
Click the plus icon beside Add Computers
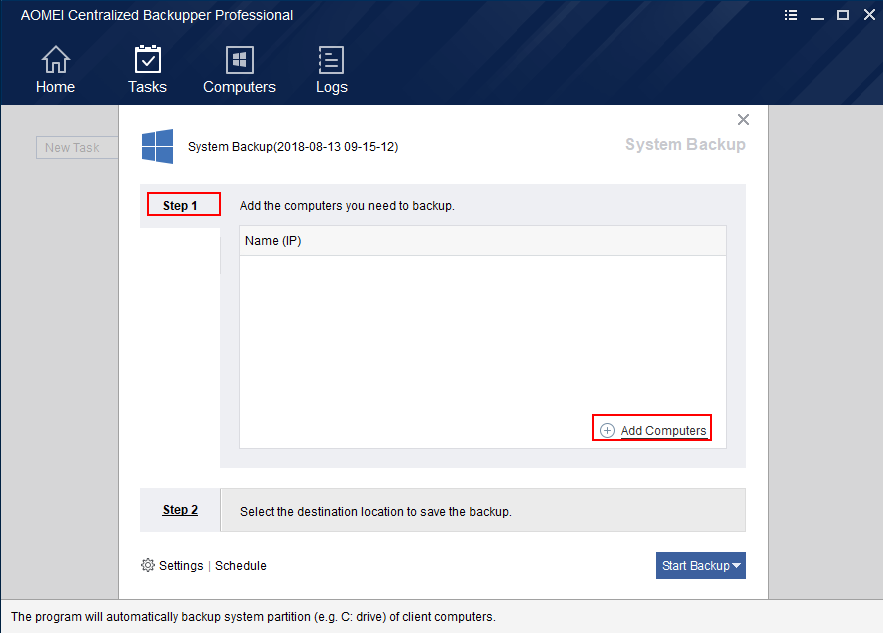(607, 431)
